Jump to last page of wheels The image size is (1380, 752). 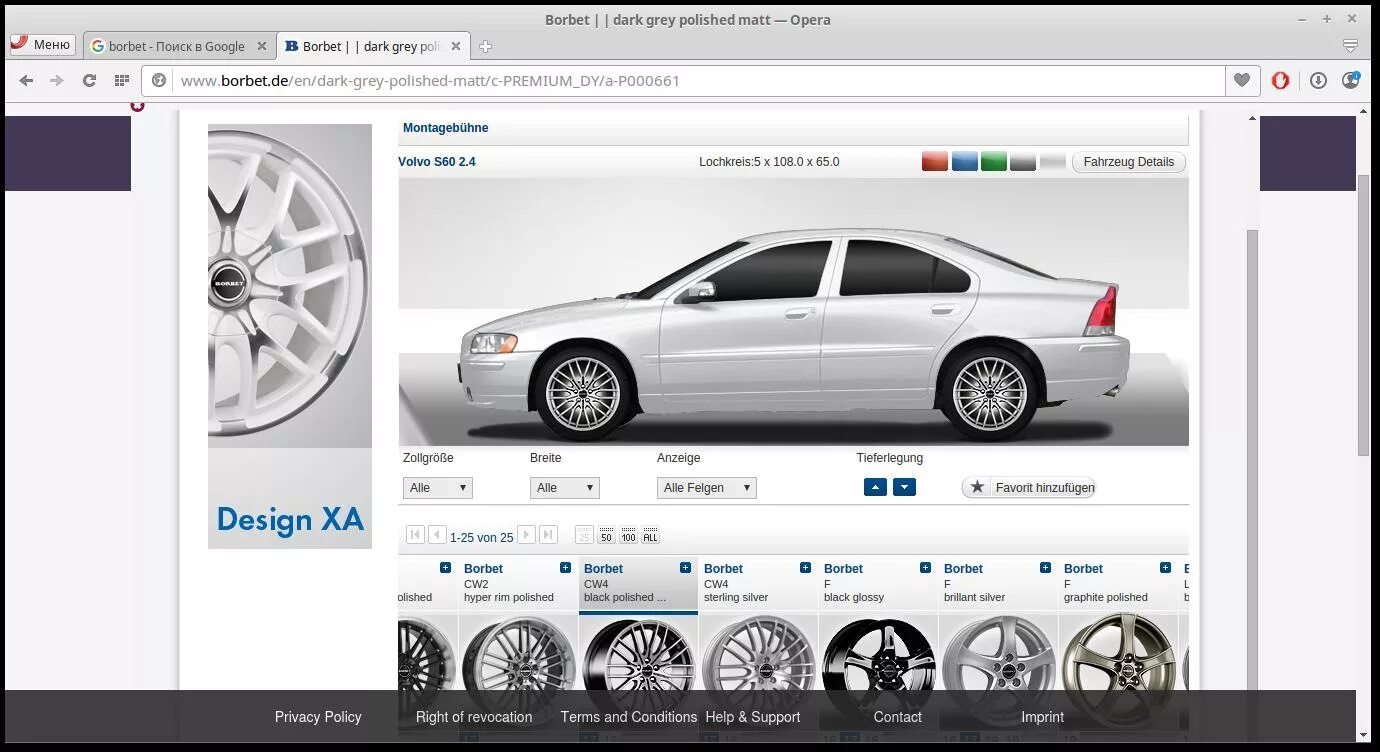pyautogui.click(x=548, y=535)
